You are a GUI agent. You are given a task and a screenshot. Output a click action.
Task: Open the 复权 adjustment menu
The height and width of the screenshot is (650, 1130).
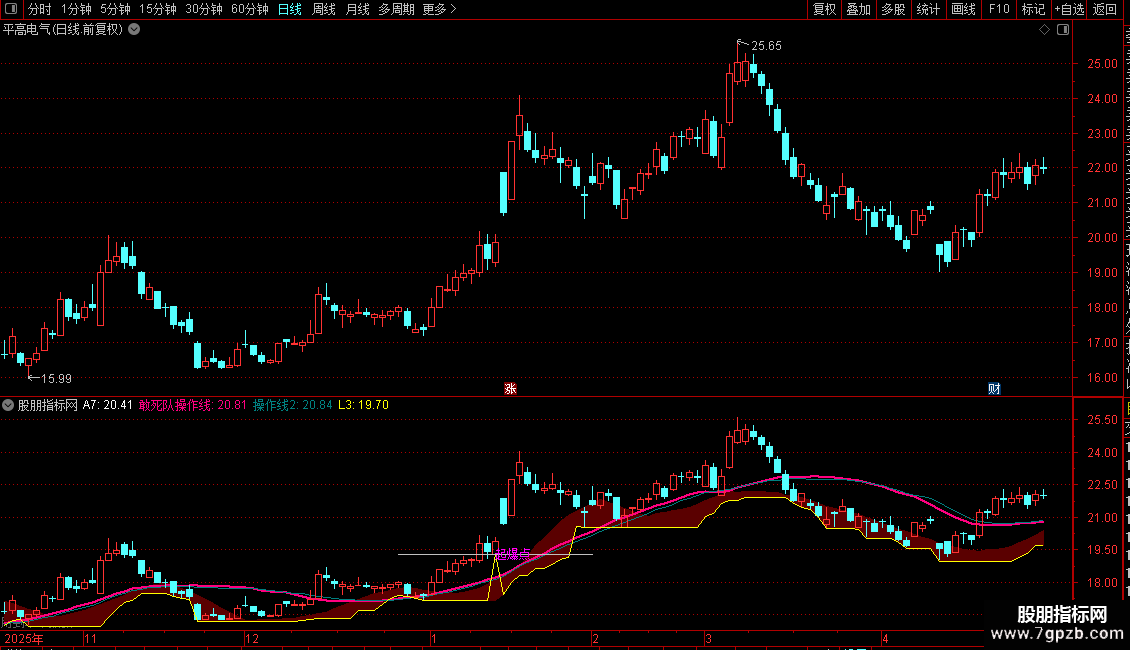[x=824, y=9]
